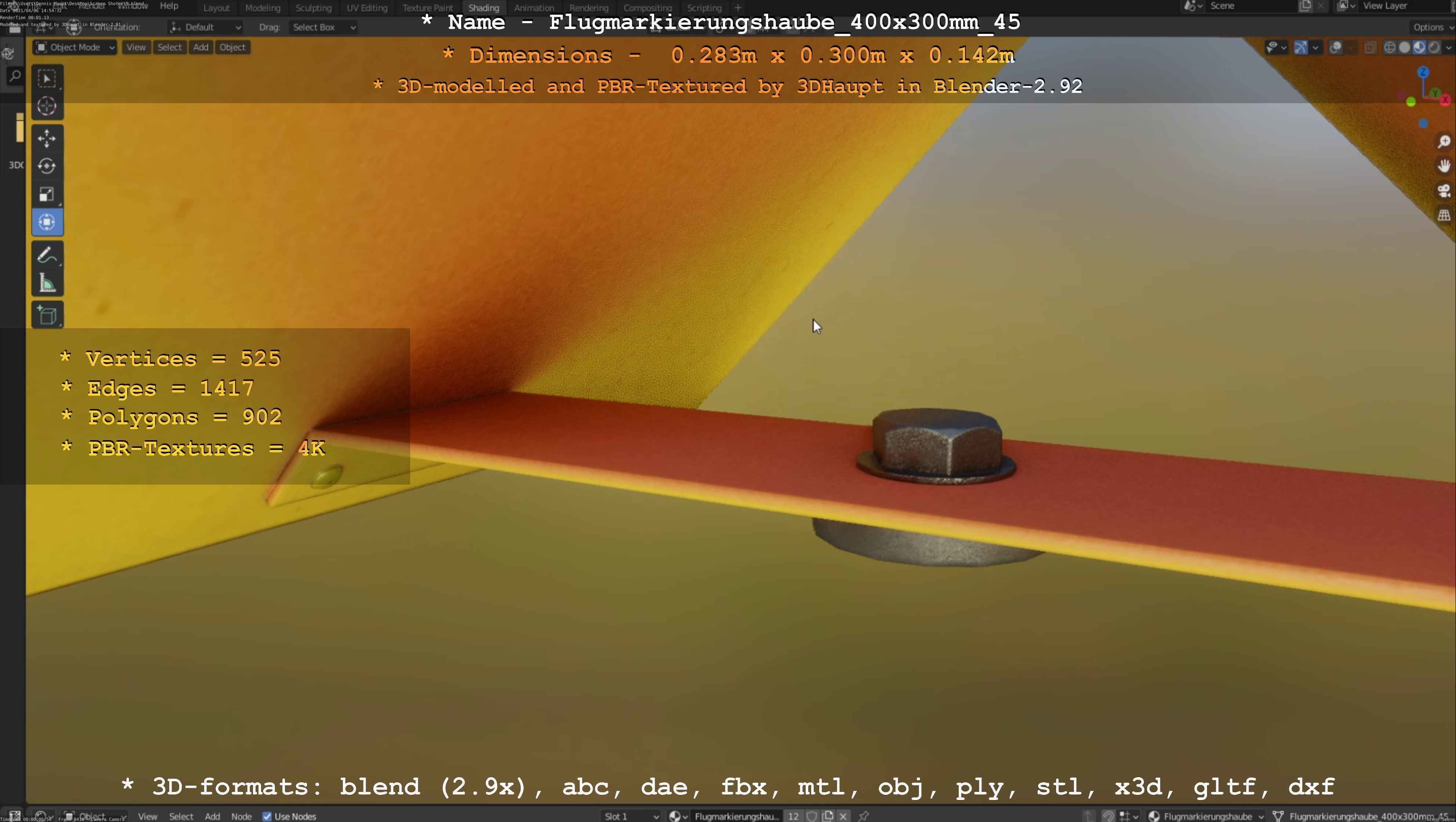Click the camera view icon
Viewport: 1456px width, 822px height.
(x=1444, y=191)
